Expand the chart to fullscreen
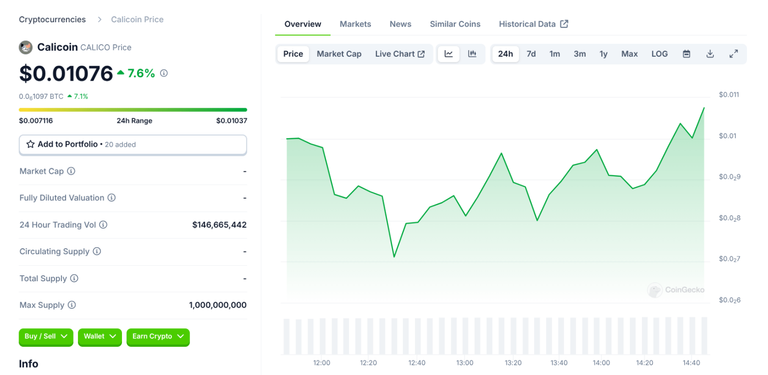 coord(734,54)
